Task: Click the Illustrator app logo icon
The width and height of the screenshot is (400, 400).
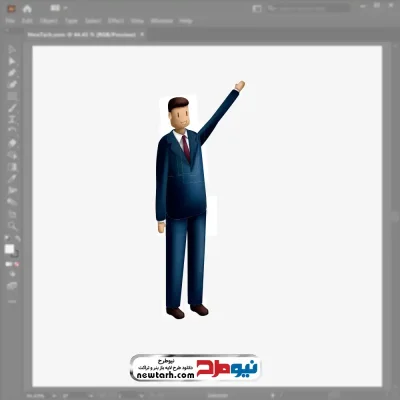Action: (x=11, y=9)
